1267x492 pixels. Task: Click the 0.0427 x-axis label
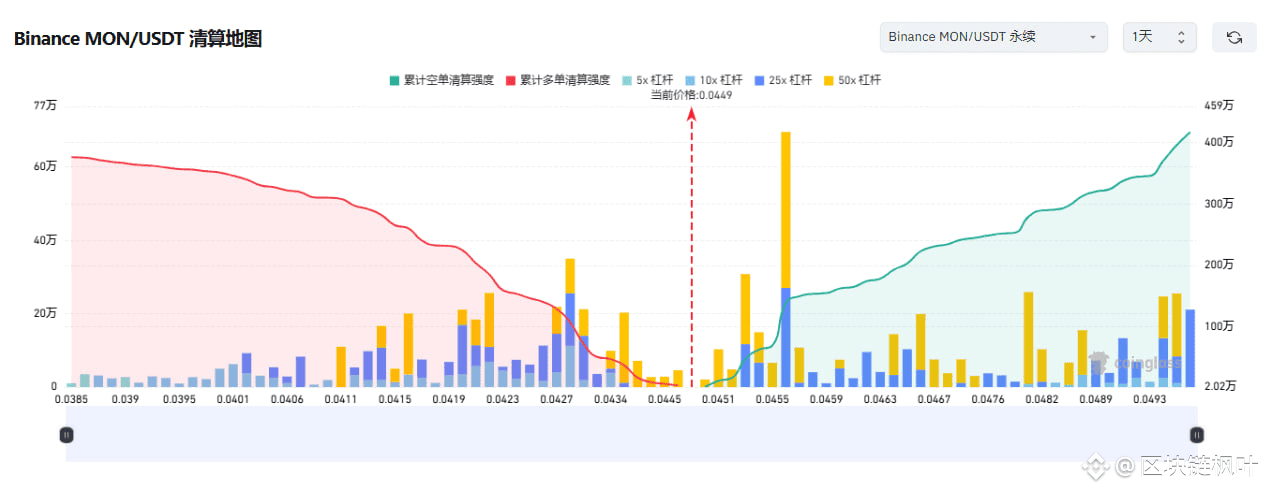tap(556, 399)
